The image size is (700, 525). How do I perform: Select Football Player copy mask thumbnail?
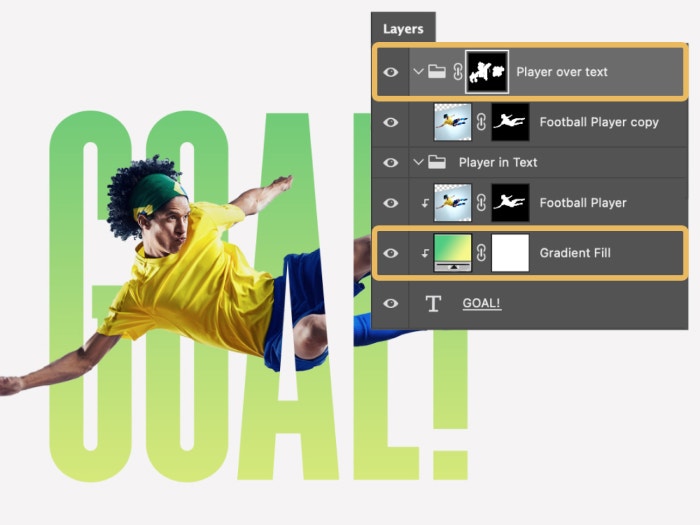[x=510, y=122]
